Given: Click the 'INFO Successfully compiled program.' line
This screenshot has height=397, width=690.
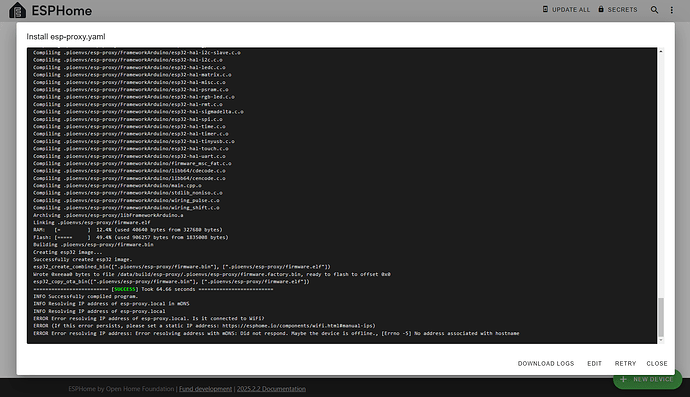Looking at the screenshot, I should coord(86,296).
